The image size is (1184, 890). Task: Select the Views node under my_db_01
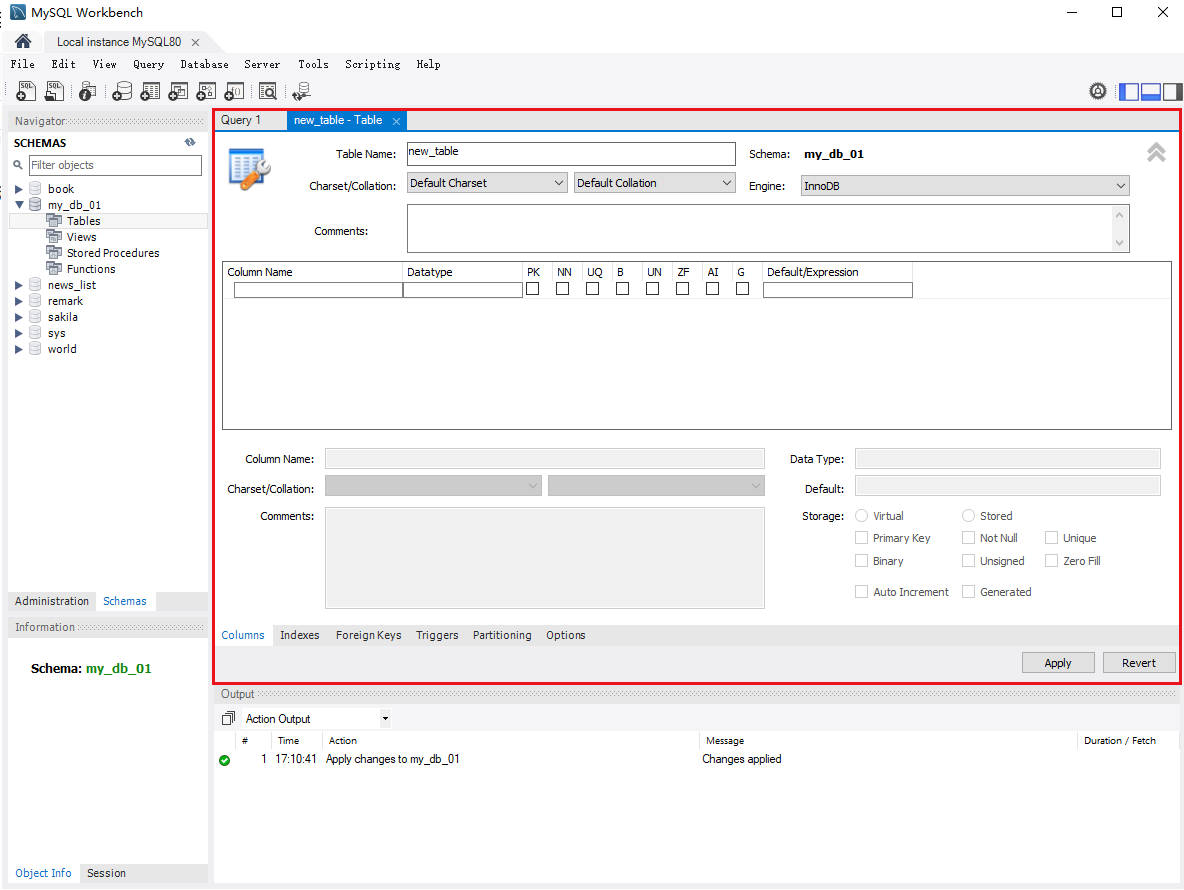(81, 237)
